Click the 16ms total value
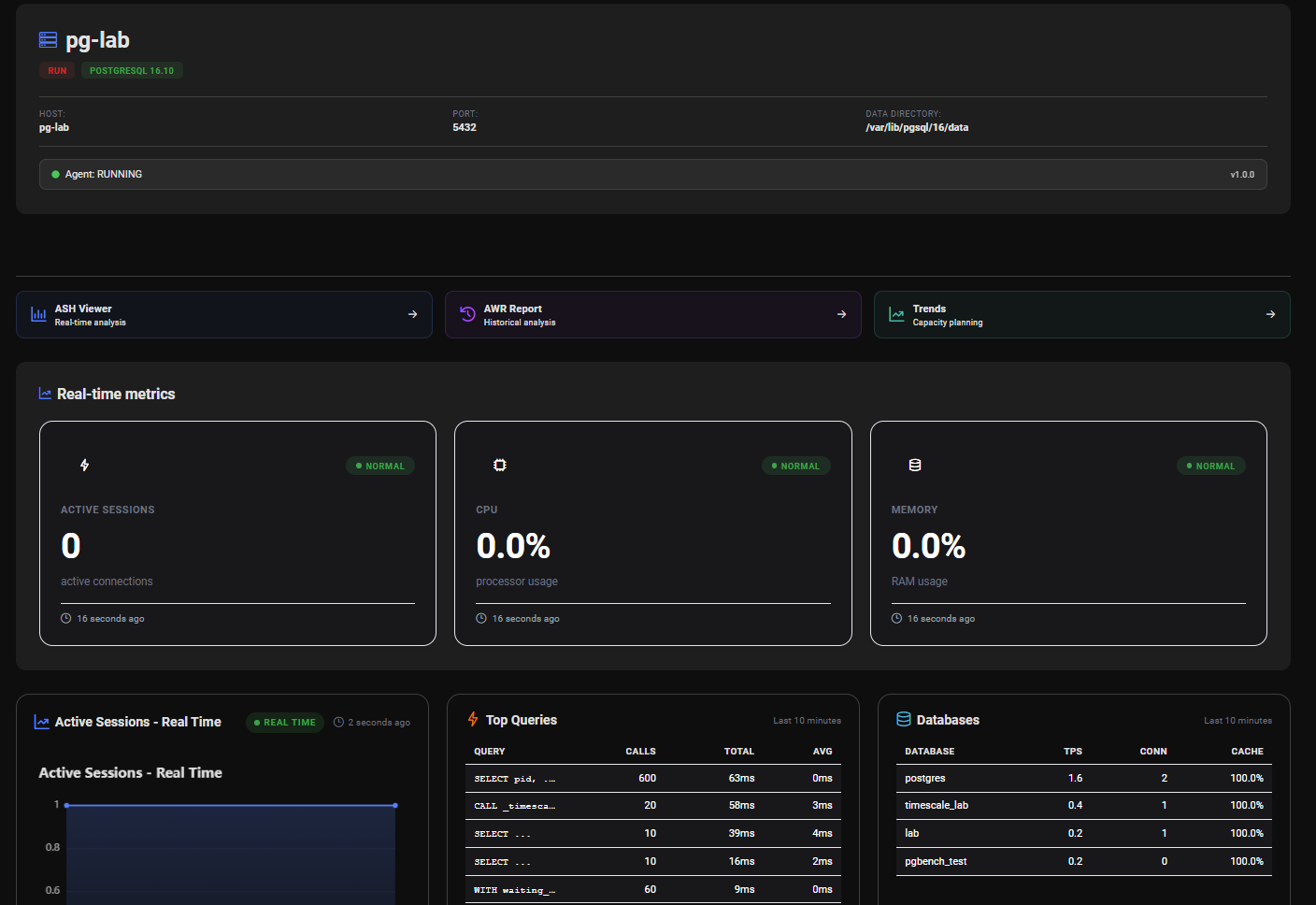Image resolution: width=1316 pixels, height=905 pixels. [741, 861]
